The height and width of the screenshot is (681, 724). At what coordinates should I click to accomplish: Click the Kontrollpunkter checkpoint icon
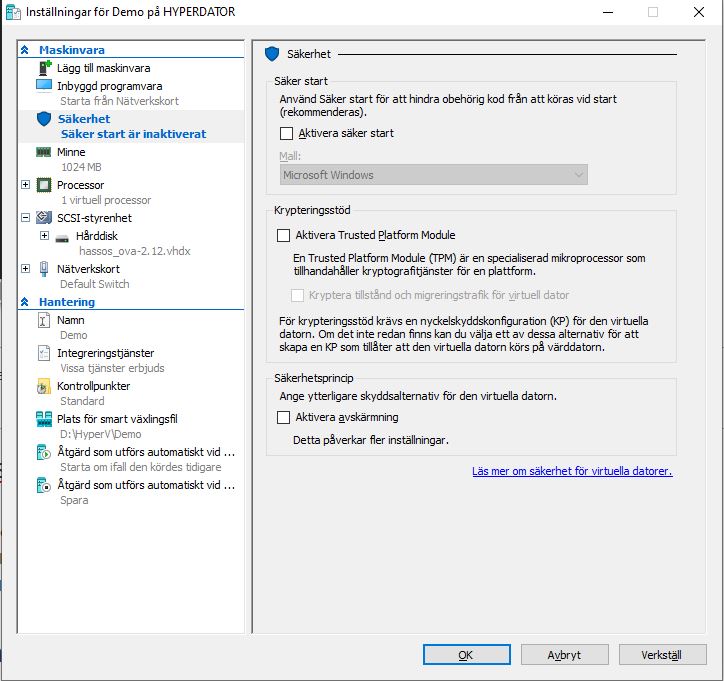tap(44, 386)
